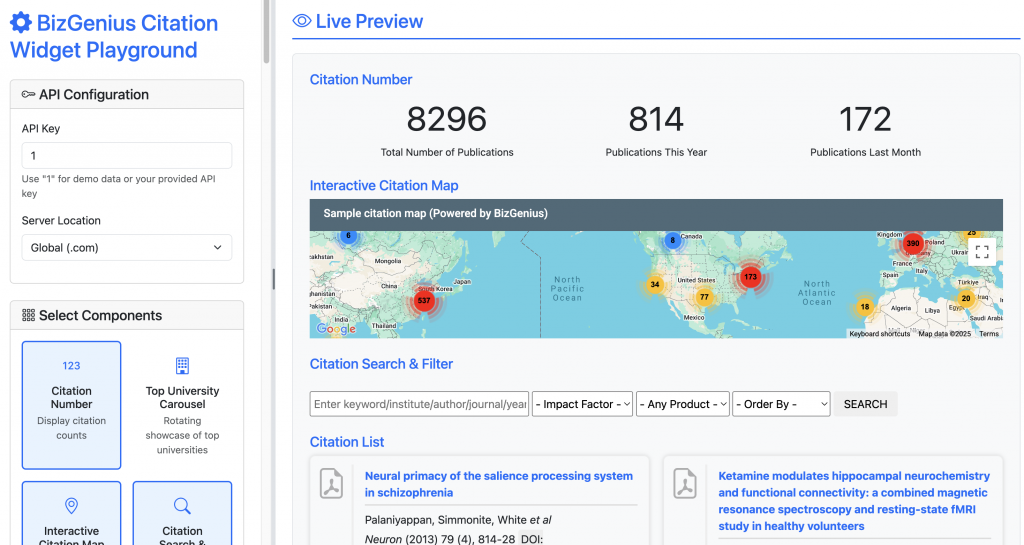Click the left sidebar vertical scrollbar
Image resolution: width=1024 pixels, height=545 pixels.
click(266, 31)
